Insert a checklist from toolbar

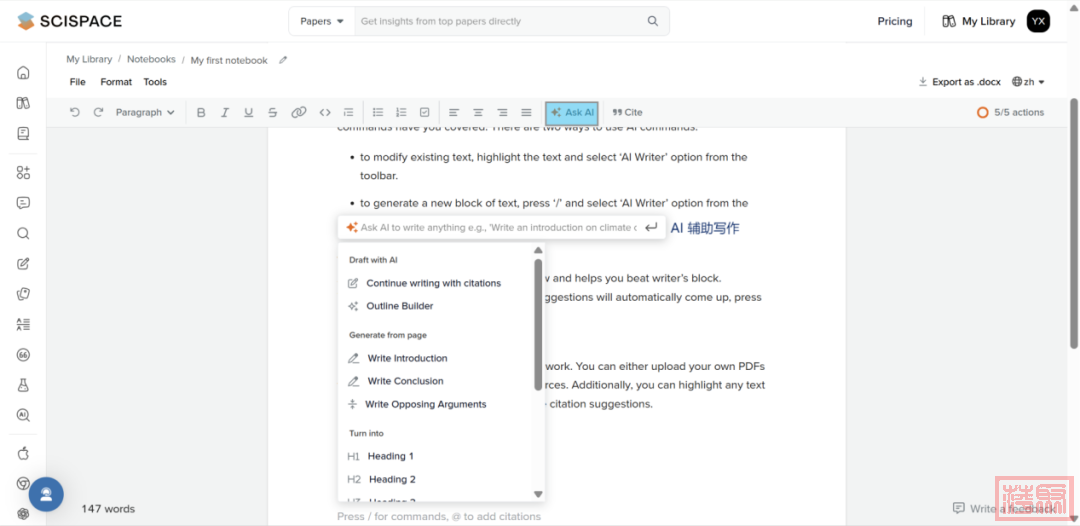(425, 113)
